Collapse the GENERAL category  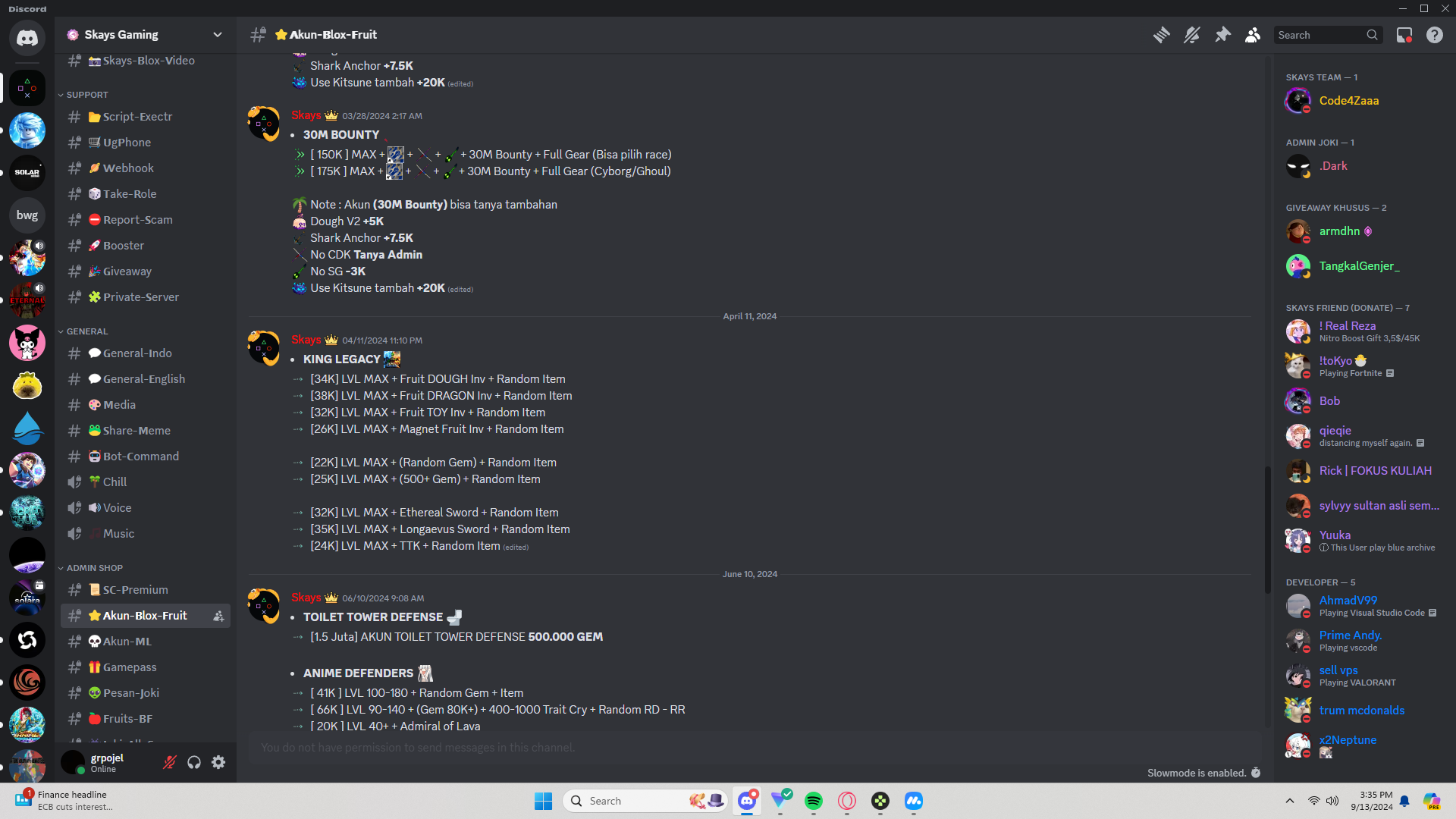tap(86, 331)
